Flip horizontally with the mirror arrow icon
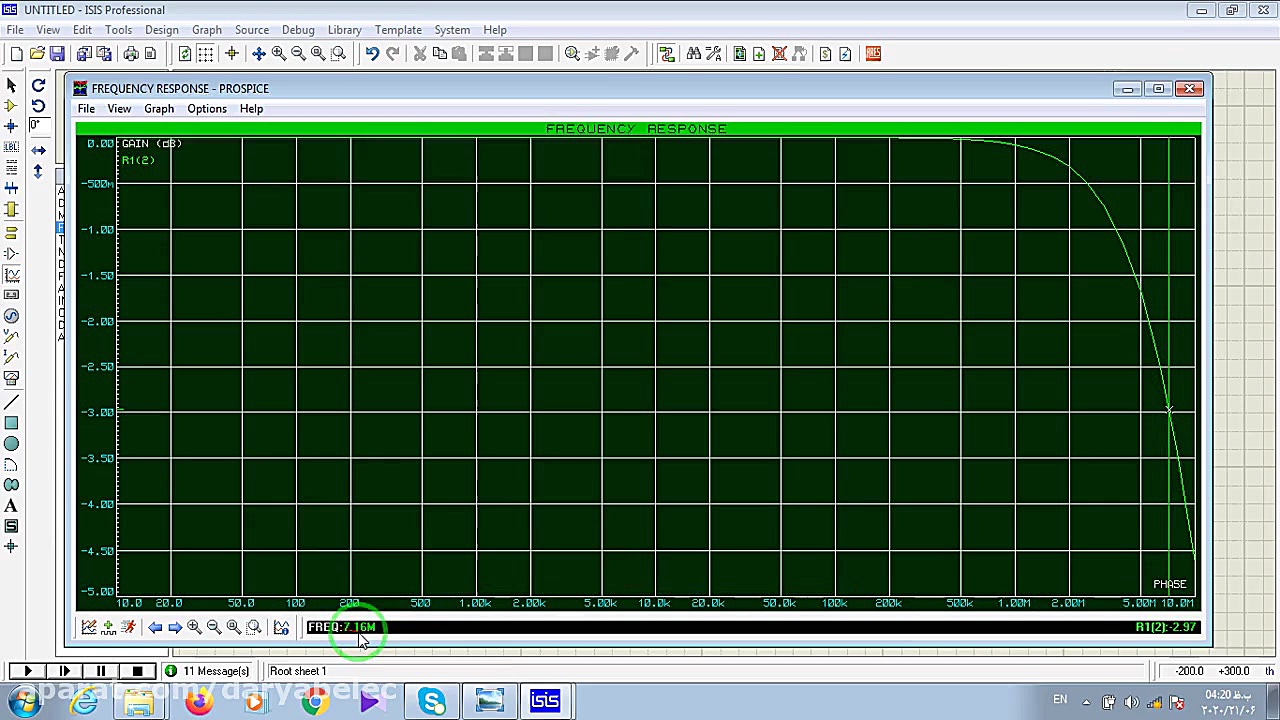 click(x=38, y=150)
